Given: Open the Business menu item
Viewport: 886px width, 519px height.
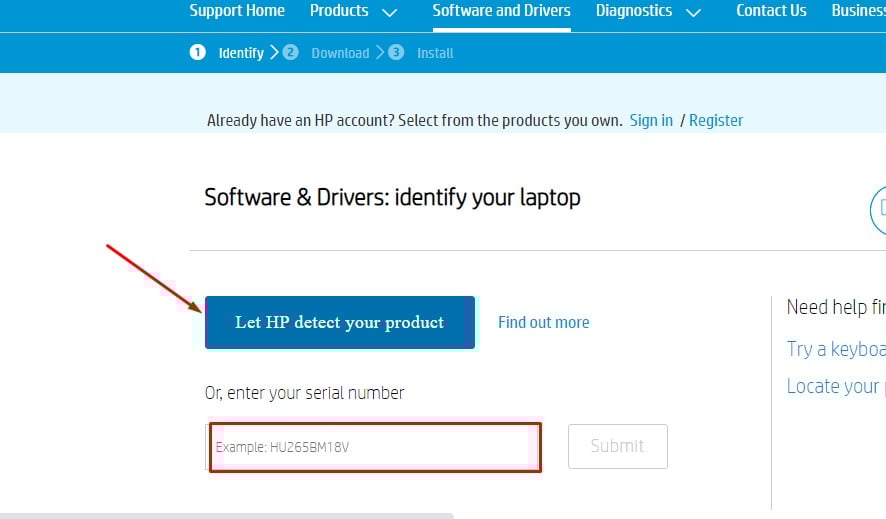Looking at the screenshot, I should click(858, 11).
